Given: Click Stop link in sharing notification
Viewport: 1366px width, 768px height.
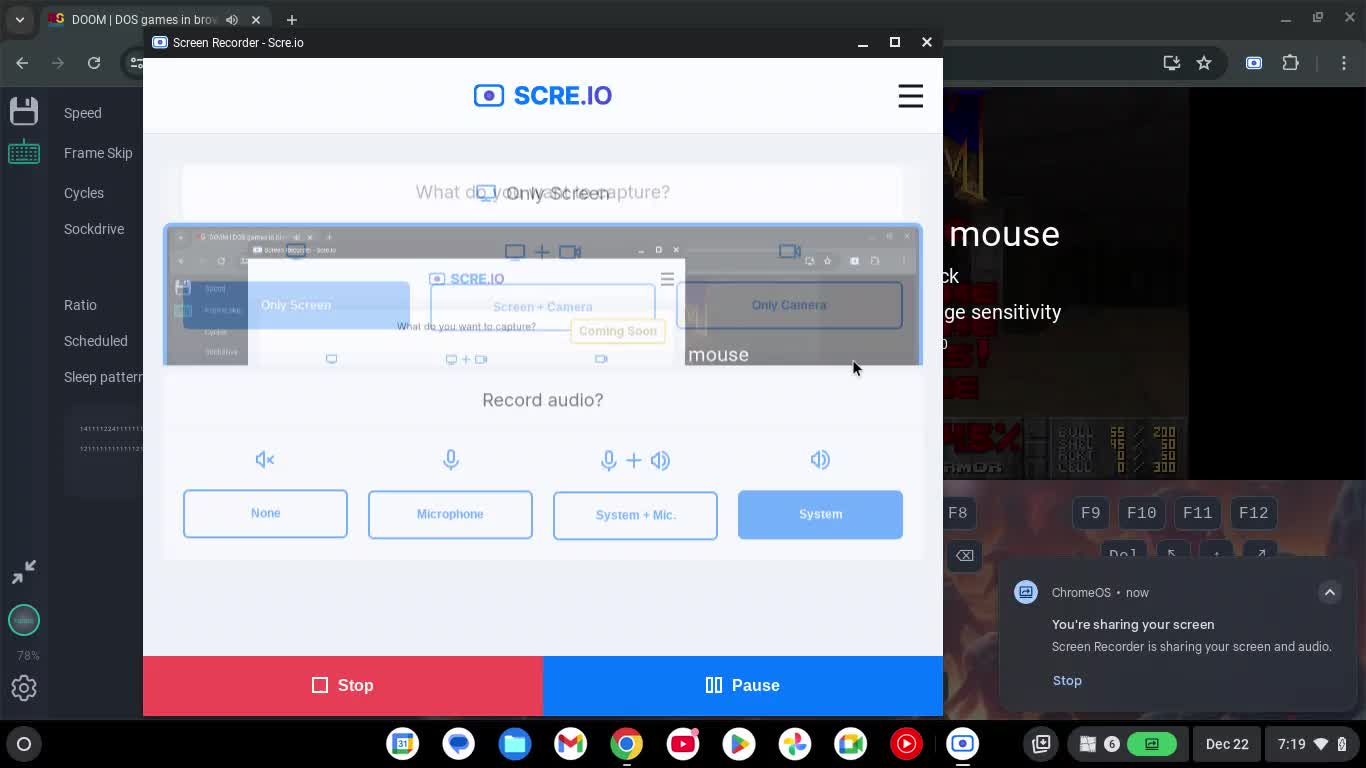Looking at the screenshot, I should 1067,681.
